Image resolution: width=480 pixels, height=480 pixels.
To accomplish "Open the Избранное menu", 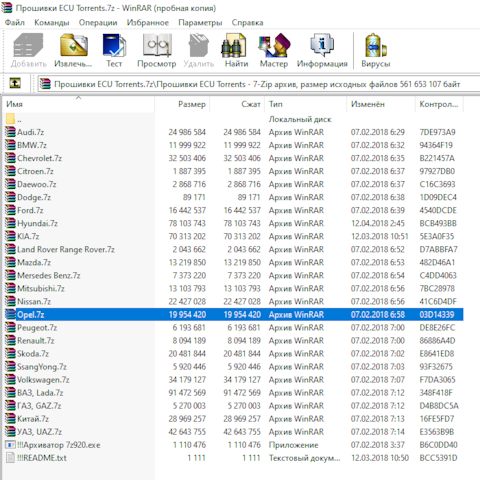I will point(148,23).
